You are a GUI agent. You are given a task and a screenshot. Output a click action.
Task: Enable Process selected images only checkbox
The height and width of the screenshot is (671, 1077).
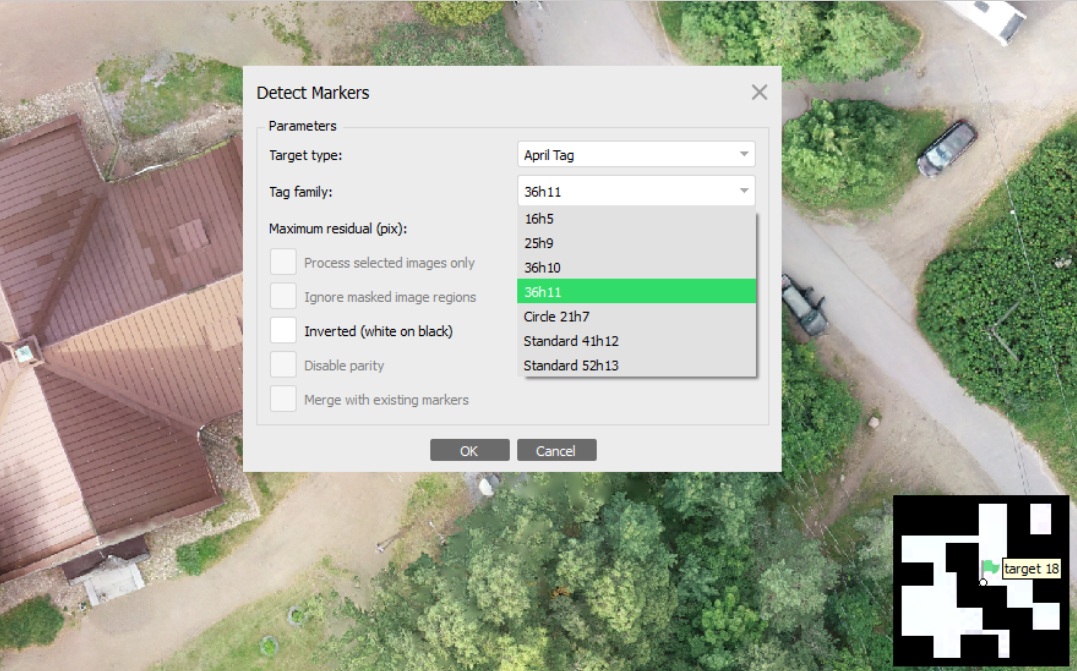coord(285,263)
